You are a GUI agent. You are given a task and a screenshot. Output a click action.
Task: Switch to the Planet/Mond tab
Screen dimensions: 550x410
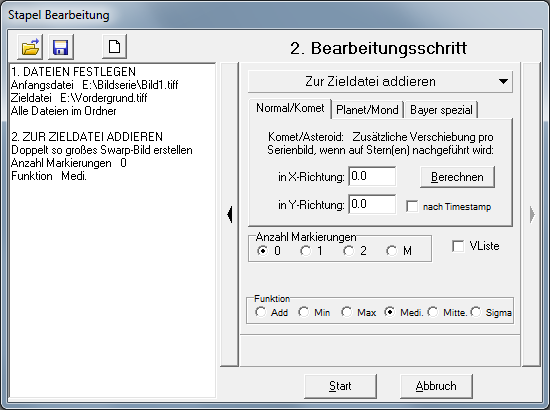coord(367,110)
